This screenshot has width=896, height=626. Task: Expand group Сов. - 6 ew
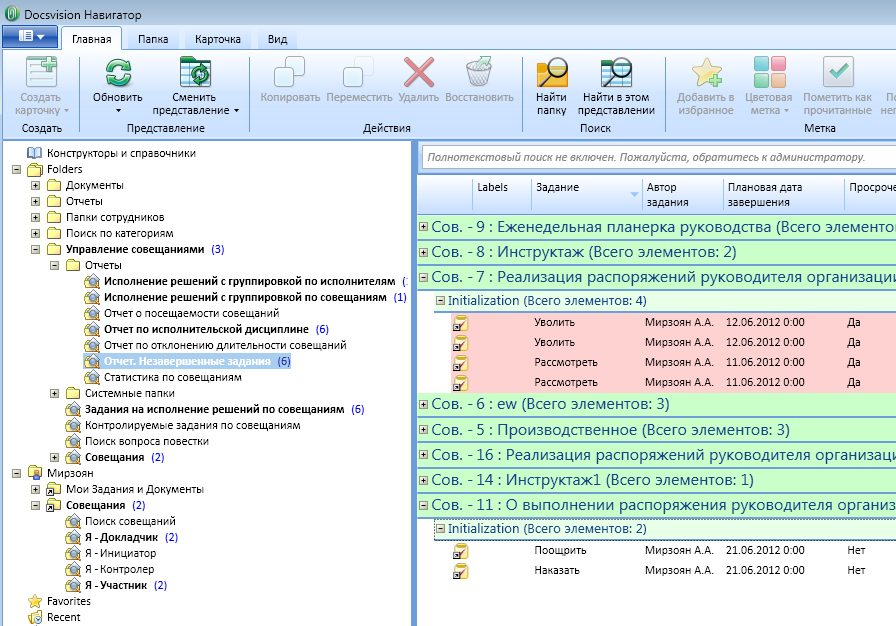[423, 404]
